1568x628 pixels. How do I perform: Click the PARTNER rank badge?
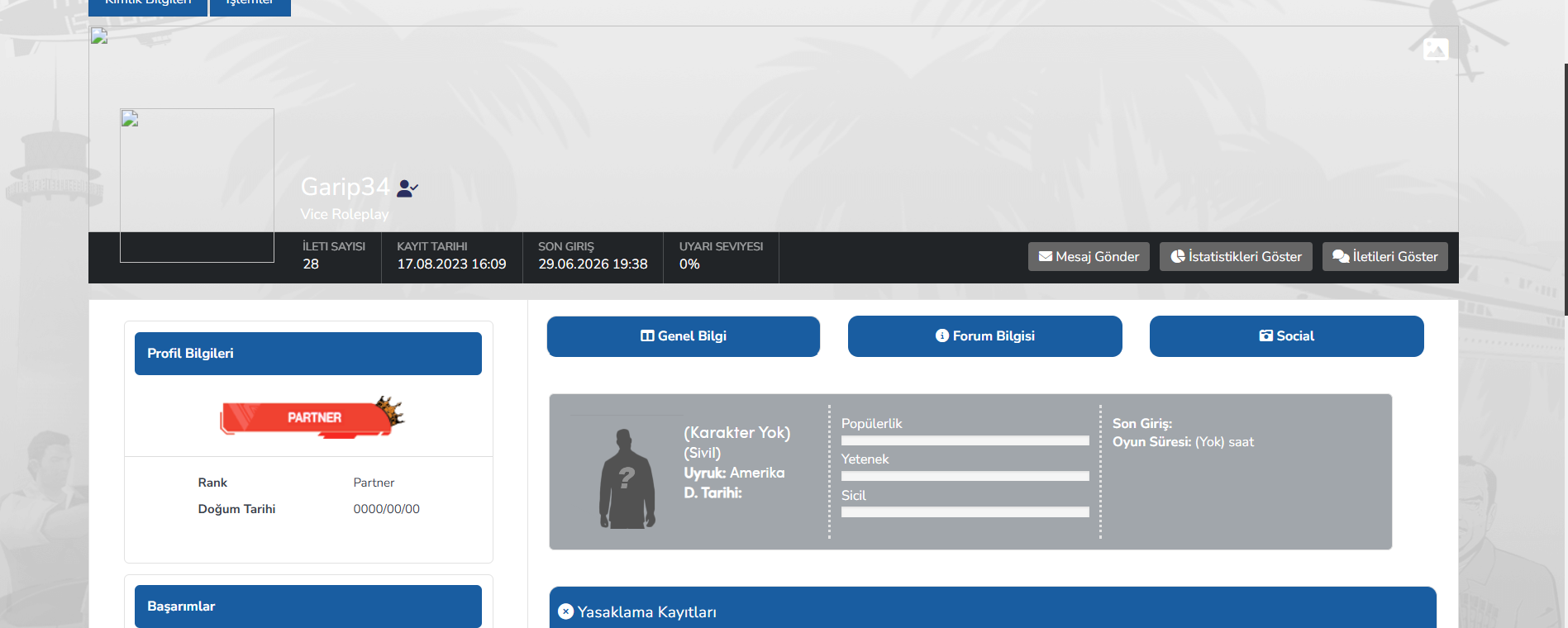pos(312,416)
